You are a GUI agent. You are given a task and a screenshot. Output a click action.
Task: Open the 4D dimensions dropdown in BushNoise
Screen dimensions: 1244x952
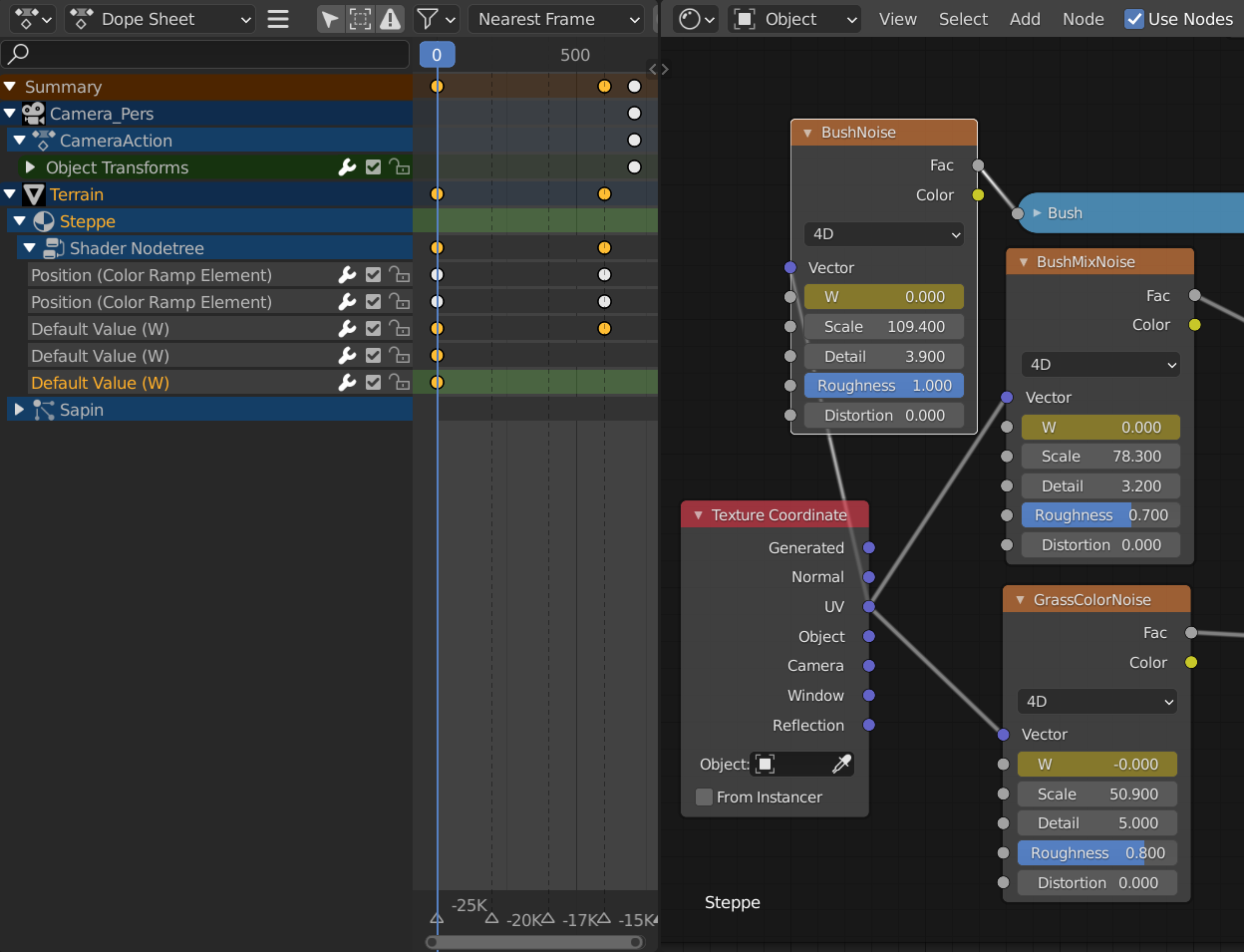point(884,234)
